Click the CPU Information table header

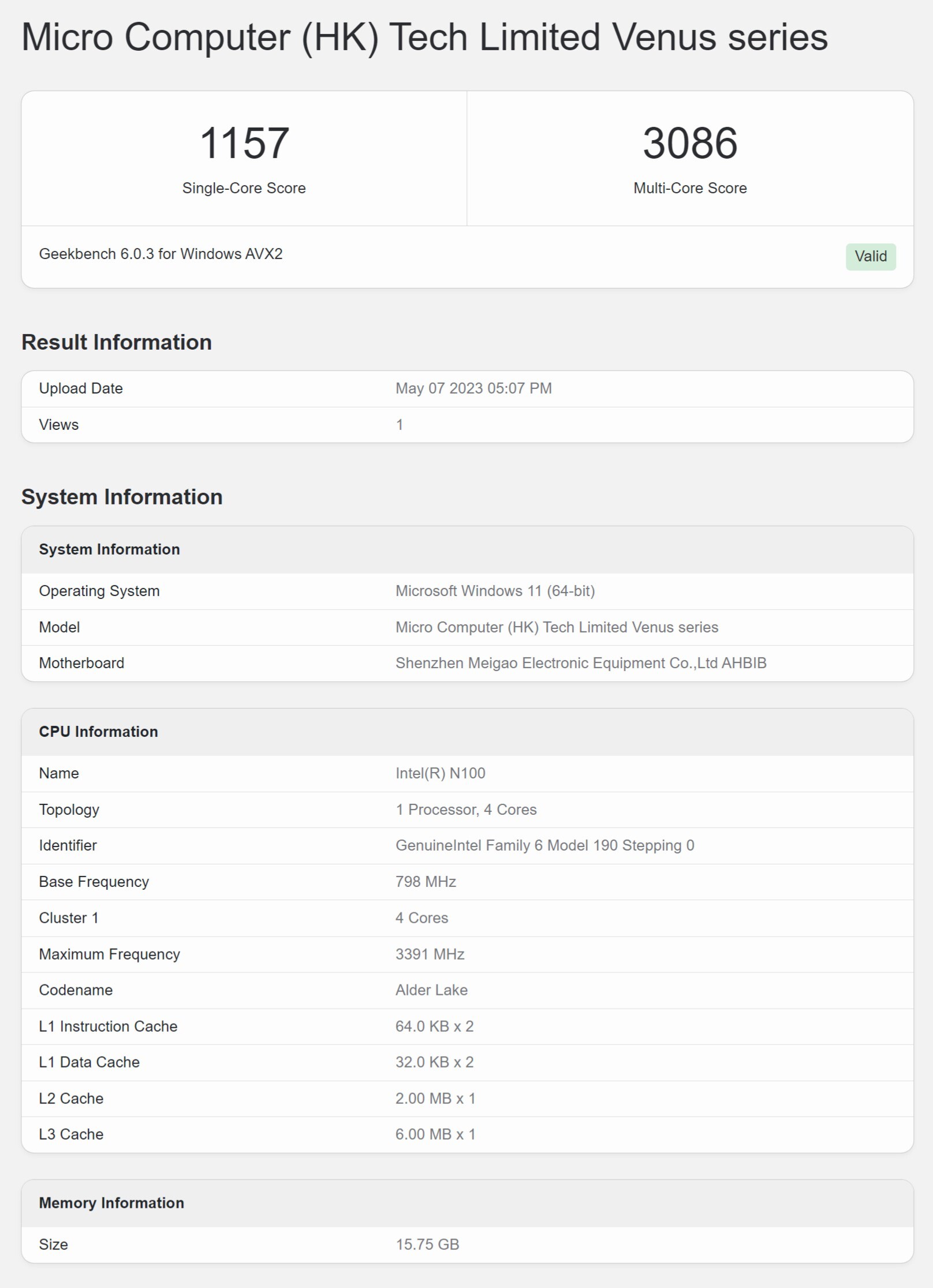[x=98, y=732]
